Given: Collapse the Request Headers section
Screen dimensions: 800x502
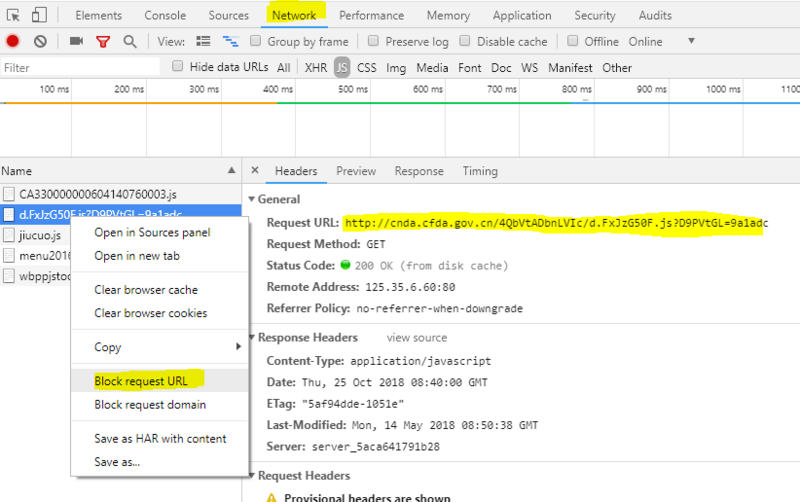Looking at the screenshot, I should click(252, 475).
